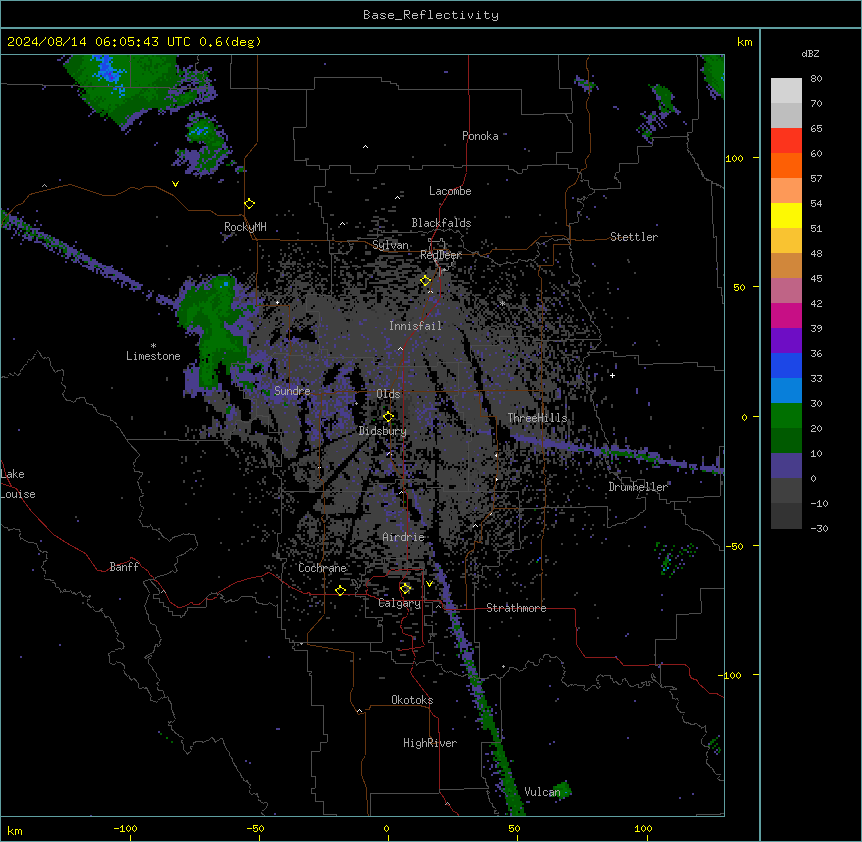Screen dimensions: 862x842
Task: Click the yellow diamond marker south of RedDeer
Action: pyautogui.click(x=426, y=281)
